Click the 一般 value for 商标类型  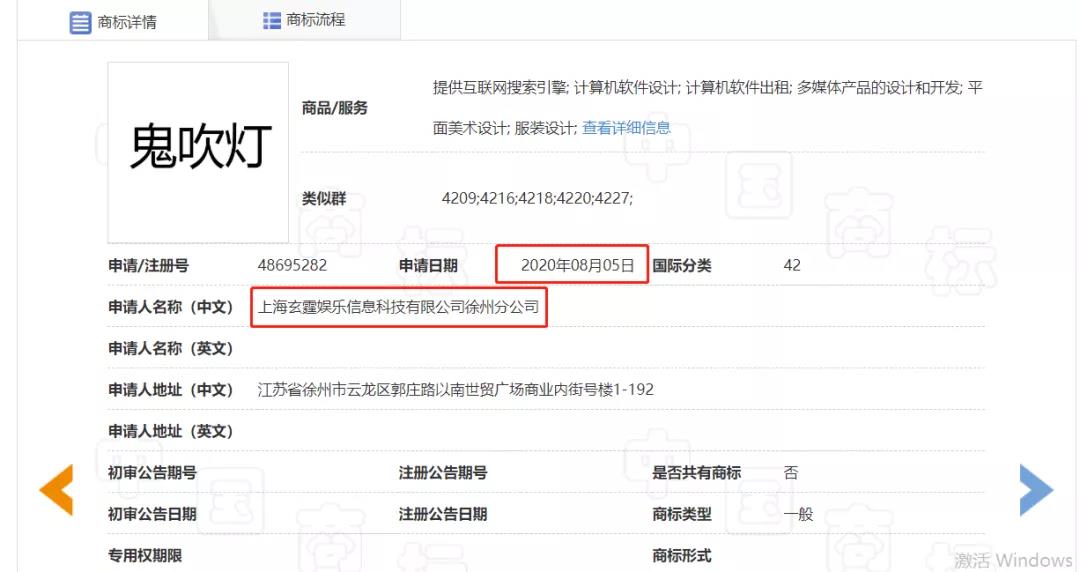coord(798,514)
